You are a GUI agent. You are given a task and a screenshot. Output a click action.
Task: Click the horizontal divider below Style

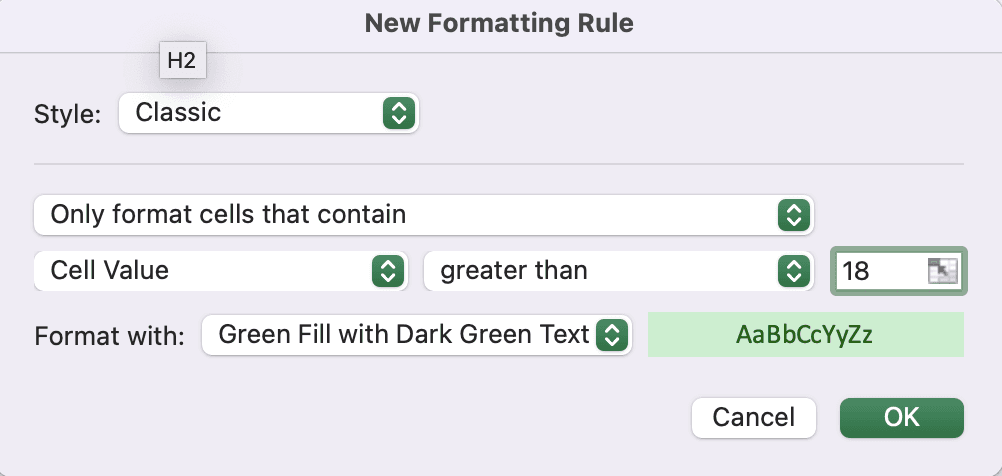500,163
